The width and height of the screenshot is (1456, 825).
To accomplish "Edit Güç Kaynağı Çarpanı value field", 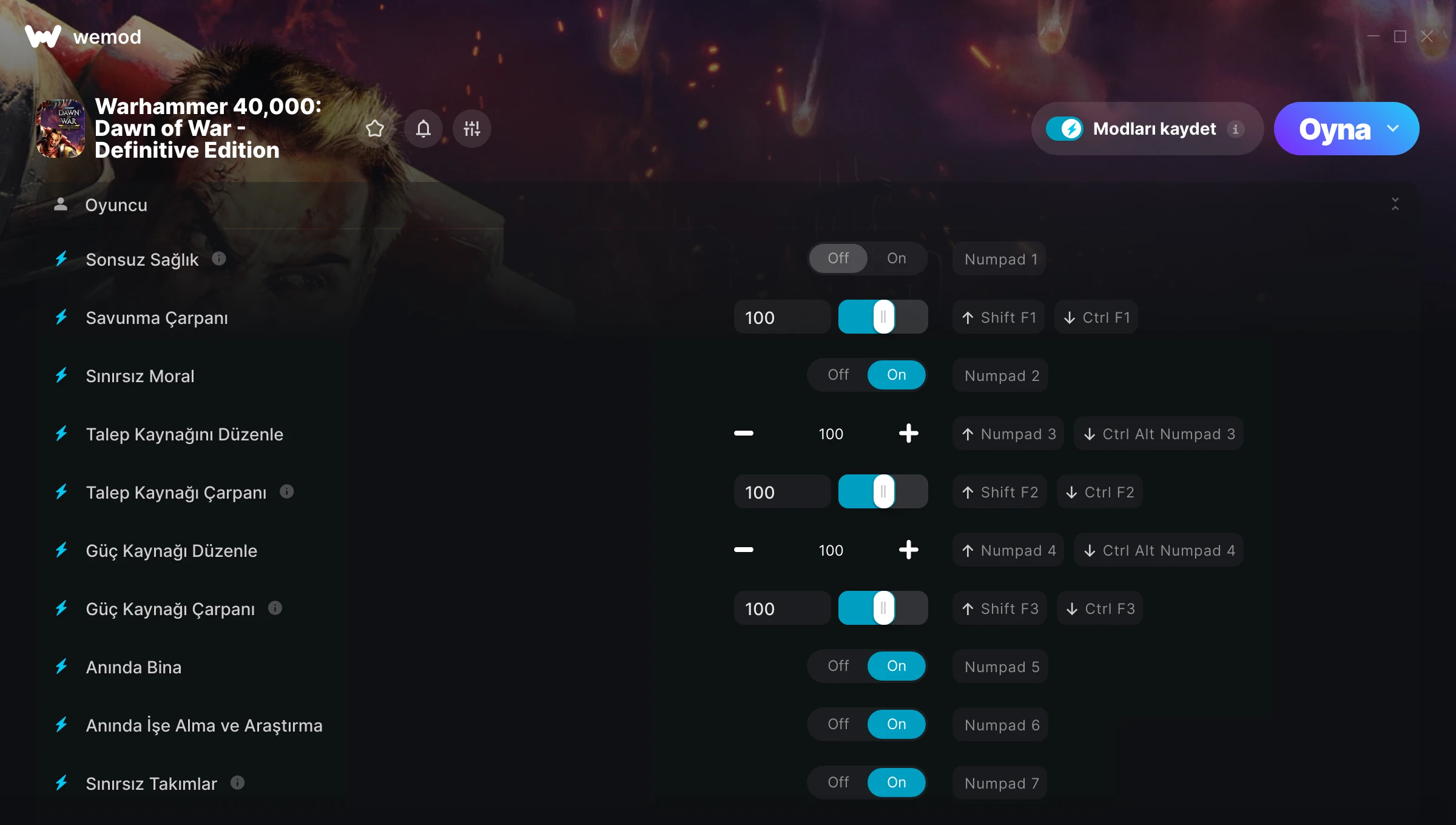I will (x=783, y=608).
